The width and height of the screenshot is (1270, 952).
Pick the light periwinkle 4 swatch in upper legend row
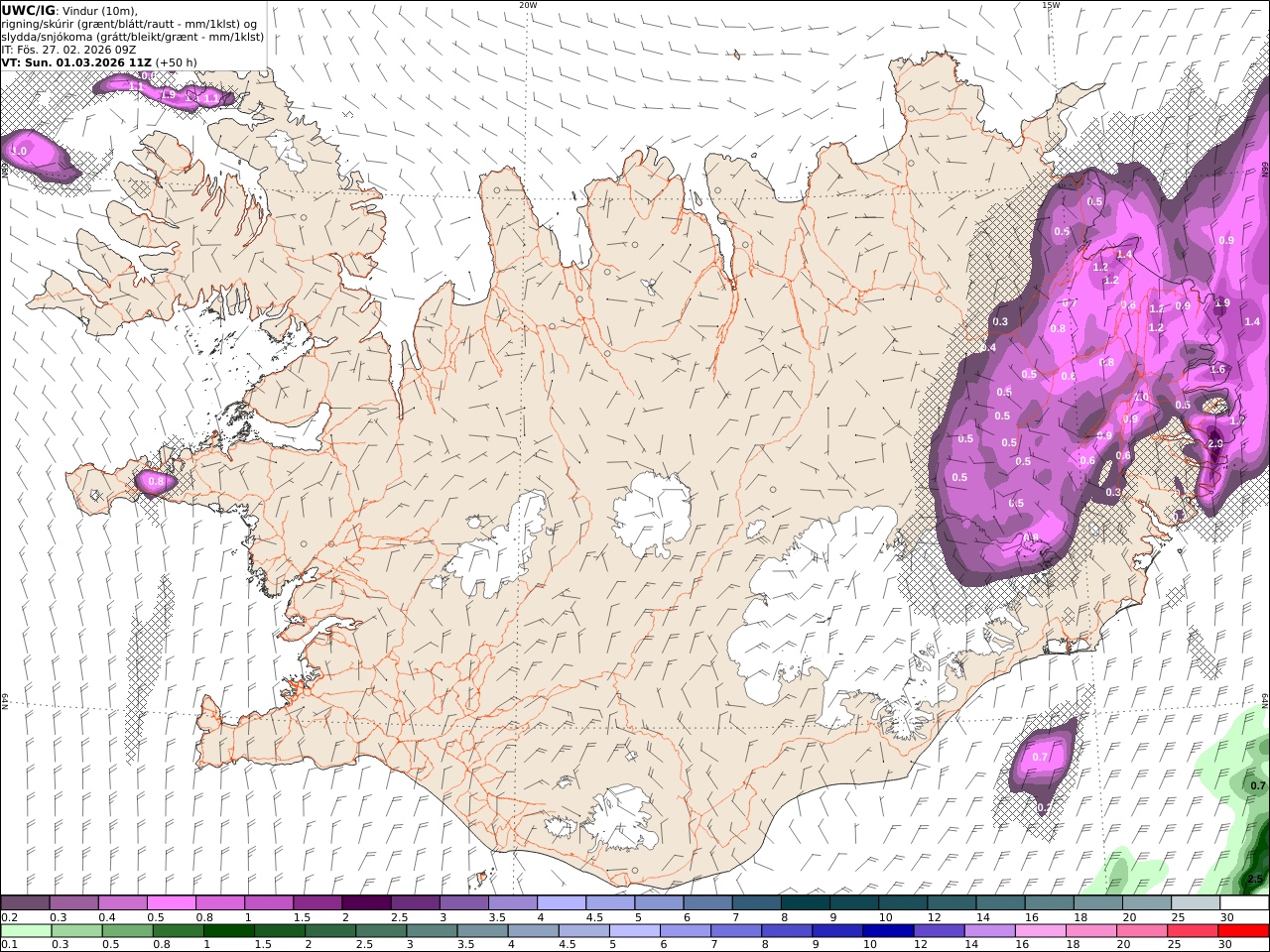tap(561, 903)
